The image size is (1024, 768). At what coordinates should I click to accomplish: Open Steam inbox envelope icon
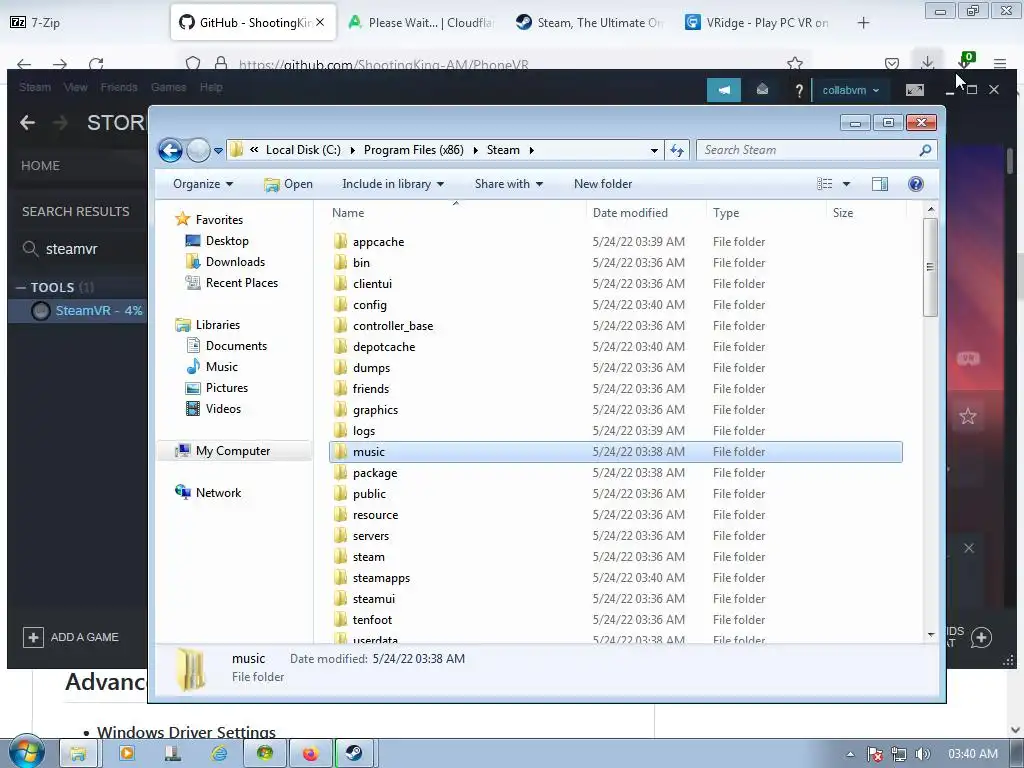[762, 90]
